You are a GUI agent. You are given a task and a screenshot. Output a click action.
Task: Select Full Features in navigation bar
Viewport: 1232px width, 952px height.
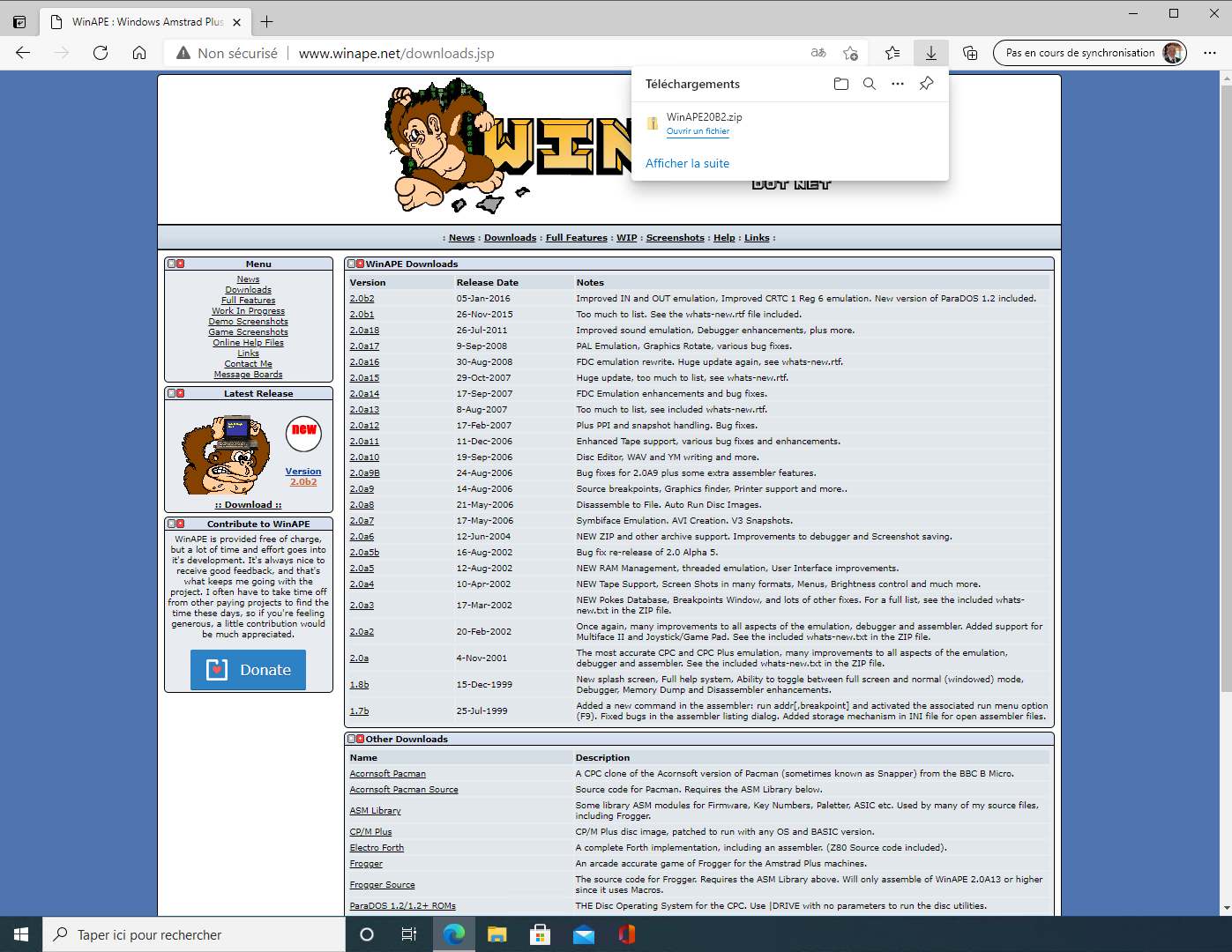tap(576, 238)
